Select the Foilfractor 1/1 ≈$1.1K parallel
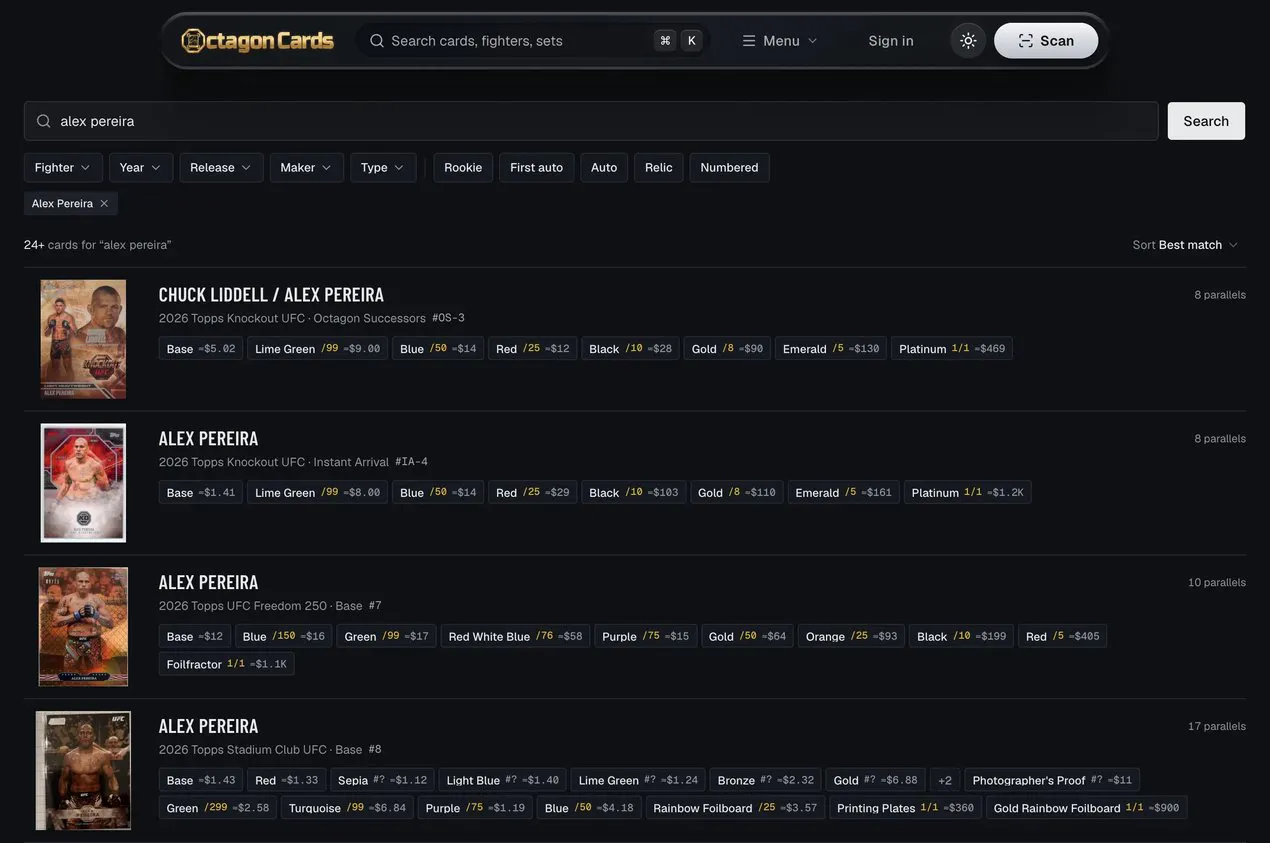This screenshot has height=843, width=1270. coord(227,665)
